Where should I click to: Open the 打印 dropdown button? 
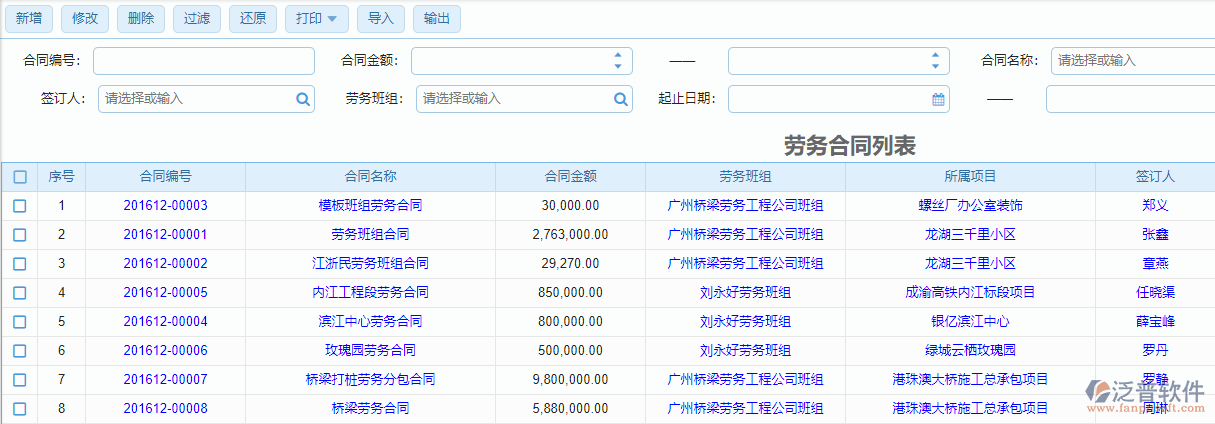coord(317,18)
